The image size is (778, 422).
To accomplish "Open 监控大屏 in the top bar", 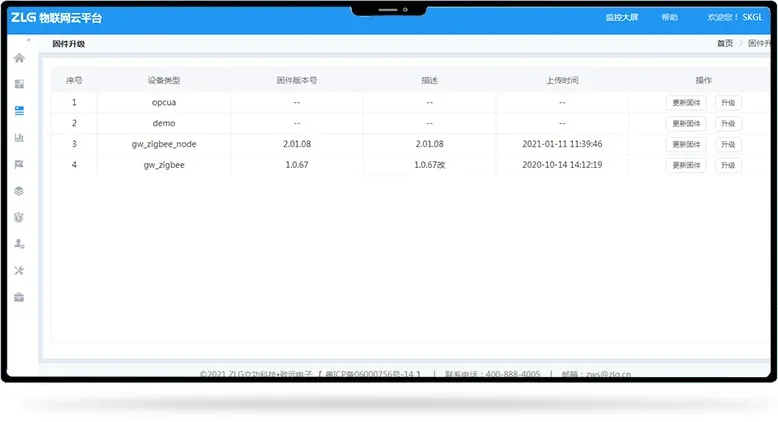I will click(621, 18).
